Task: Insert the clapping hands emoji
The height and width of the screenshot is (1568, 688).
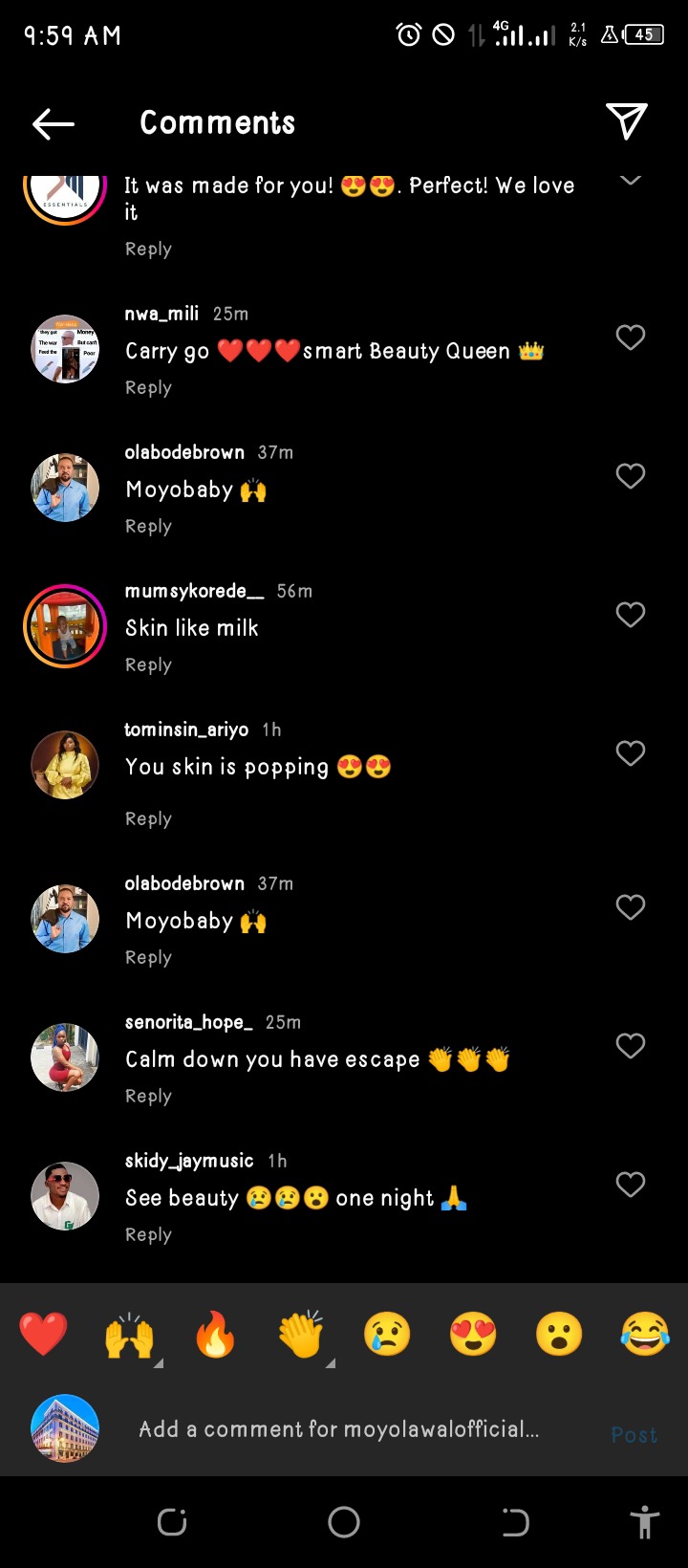Action: pos(301,1334)
